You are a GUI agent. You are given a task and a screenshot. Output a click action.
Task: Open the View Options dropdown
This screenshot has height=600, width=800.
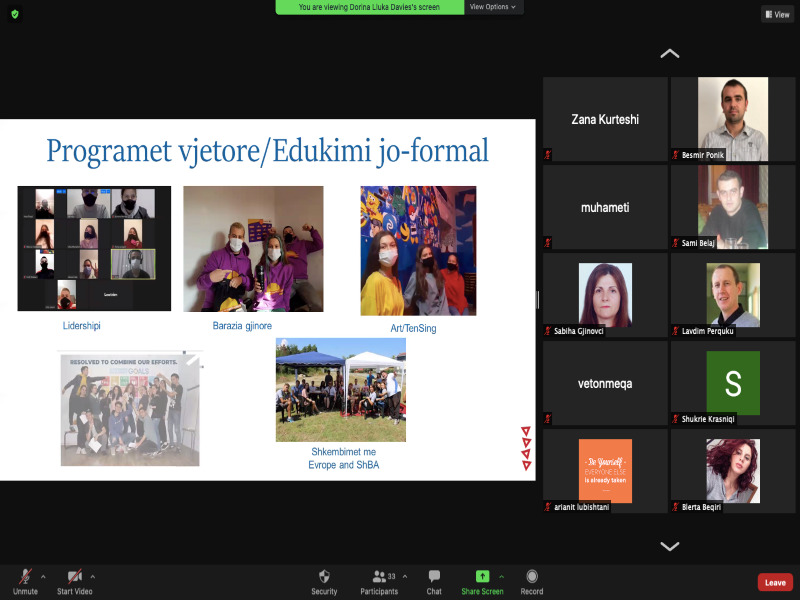click(493, 7)
